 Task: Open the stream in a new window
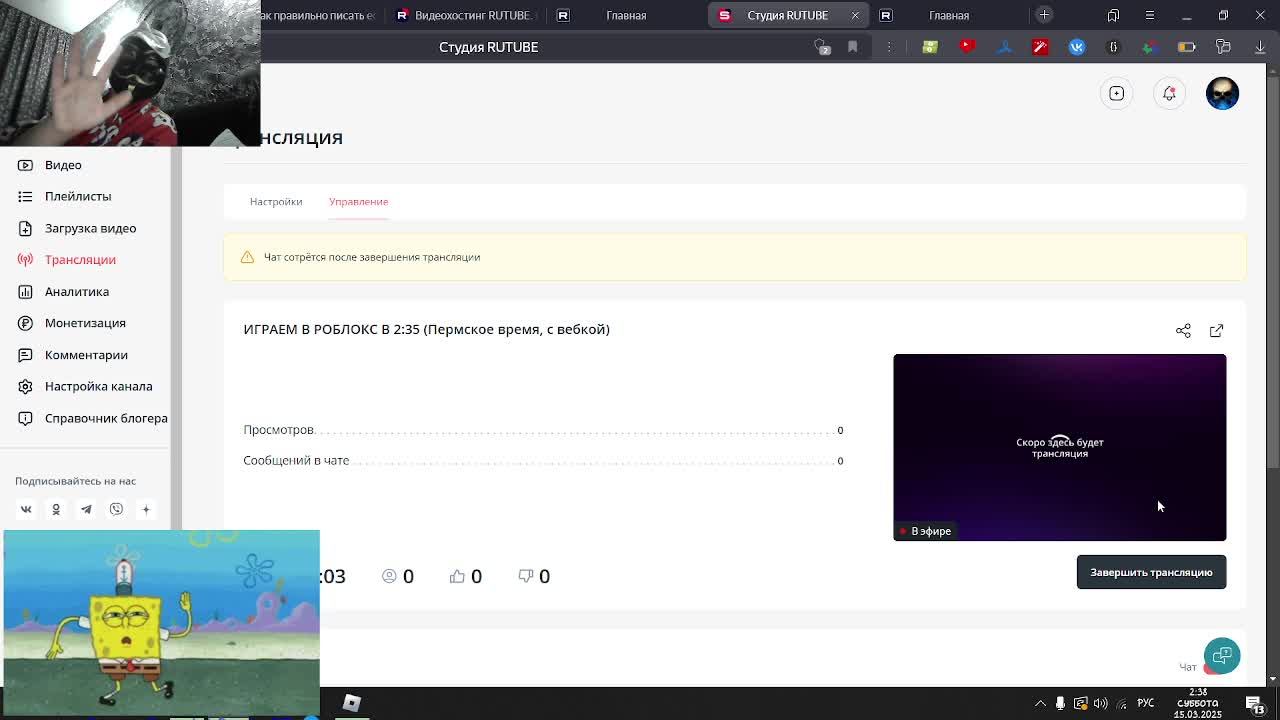pos(1216,331)
